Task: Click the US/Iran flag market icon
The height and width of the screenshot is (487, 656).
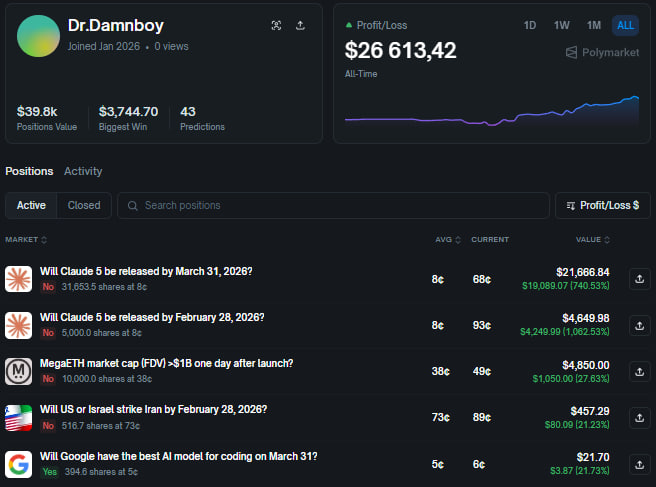Action: pyautogui.click(x=18, y=418)
